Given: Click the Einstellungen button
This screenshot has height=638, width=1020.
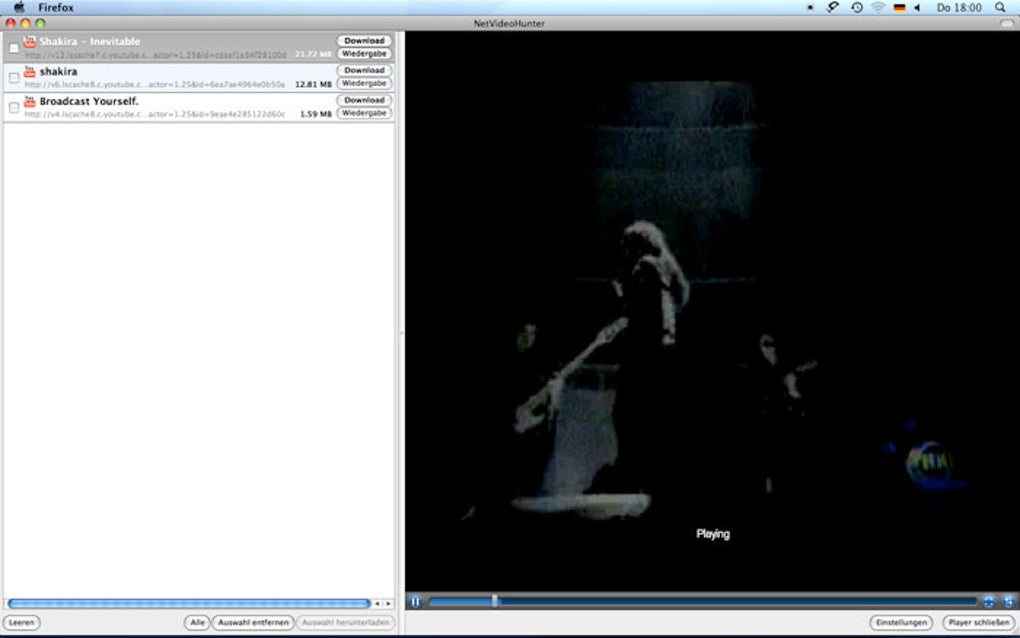Looking at the screenshot, I should pos(901,622).
